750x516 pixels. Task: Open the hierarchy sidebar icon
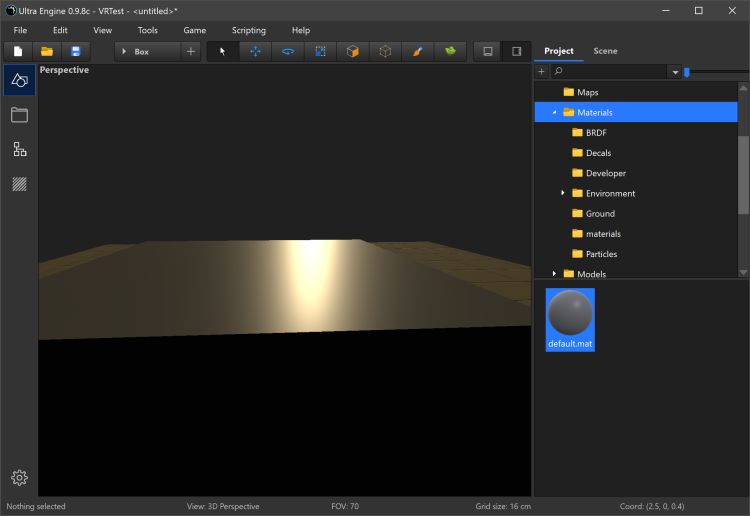click(x=19, y=149)
